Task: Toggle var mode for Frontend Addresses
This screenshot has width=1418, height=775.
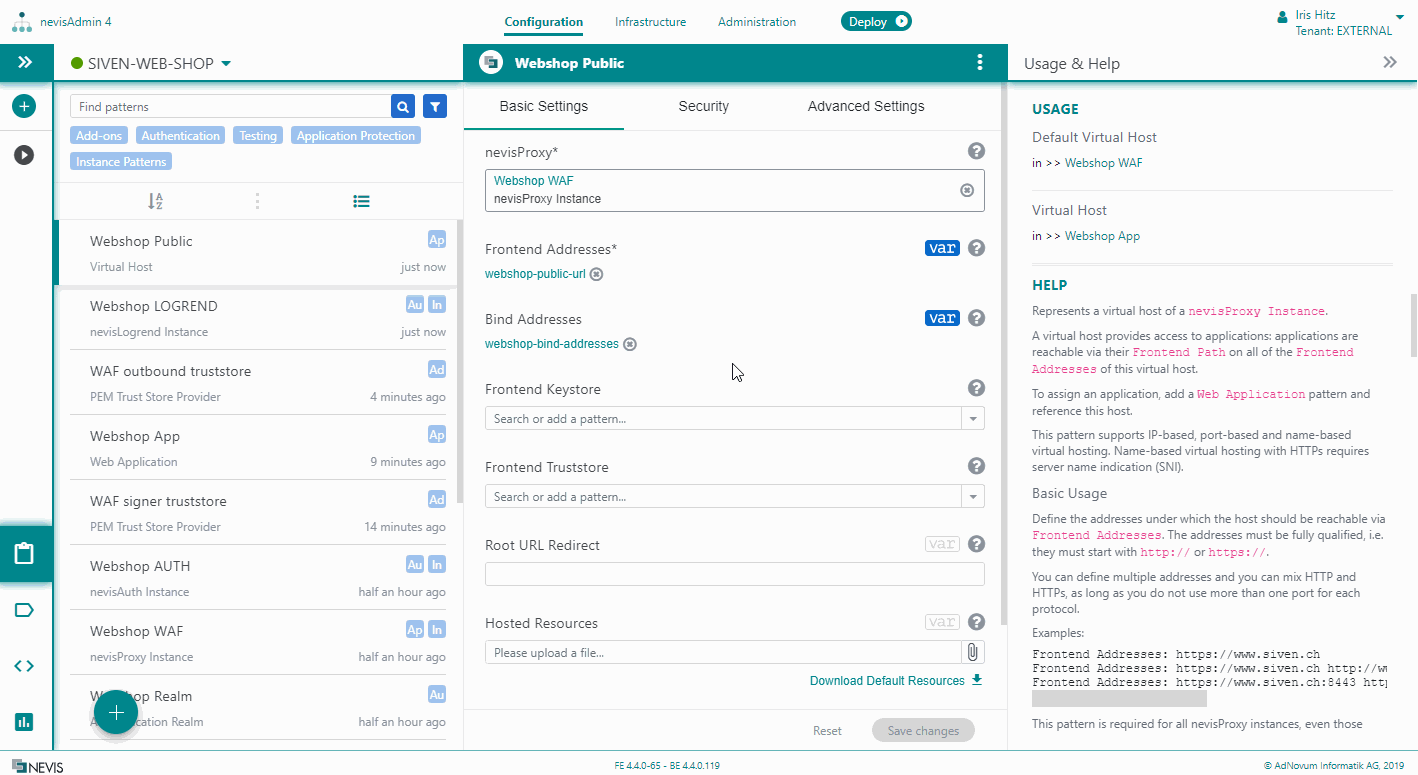Action: (941, 248)
